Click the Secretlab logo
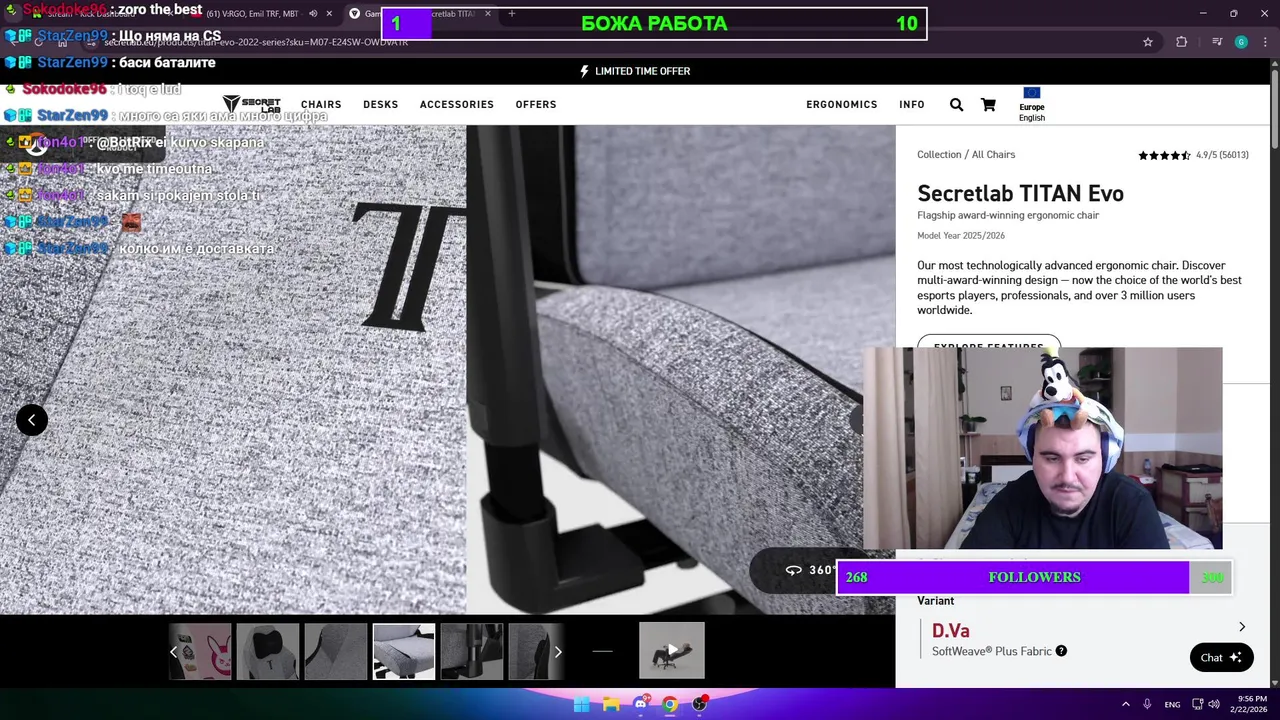The image size is (1280, 720). (x=251, y=104)
